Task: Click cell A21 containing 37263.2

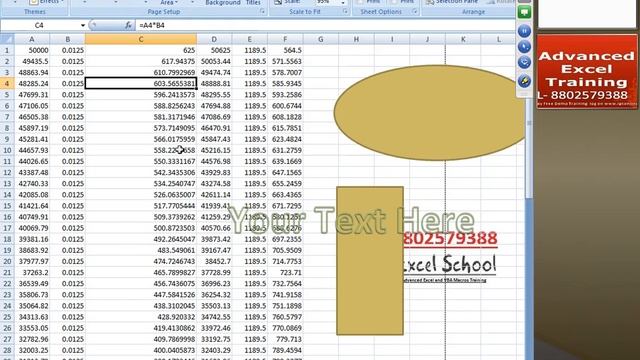Action: click(32, 272)
